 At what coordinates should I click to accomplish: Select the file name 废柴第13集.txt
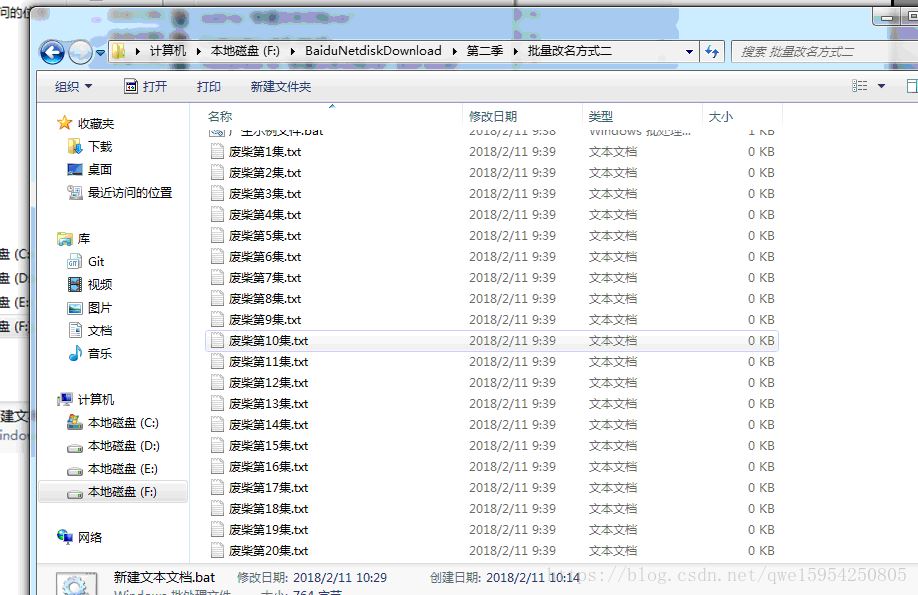(x=268, y=404)
